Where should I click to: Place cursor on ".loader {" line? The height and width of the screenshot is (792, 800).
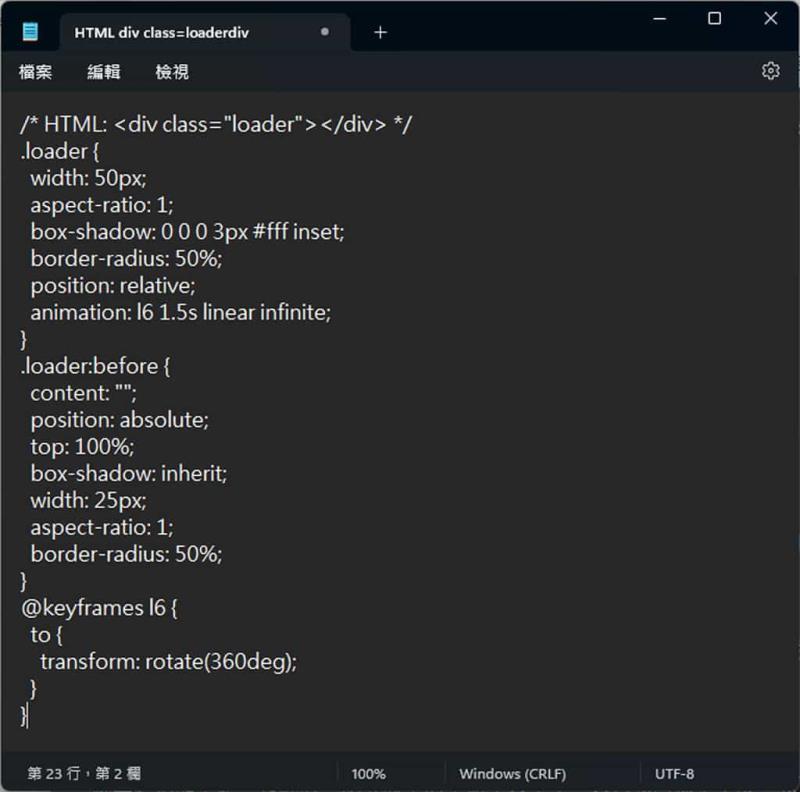[60, 152]
